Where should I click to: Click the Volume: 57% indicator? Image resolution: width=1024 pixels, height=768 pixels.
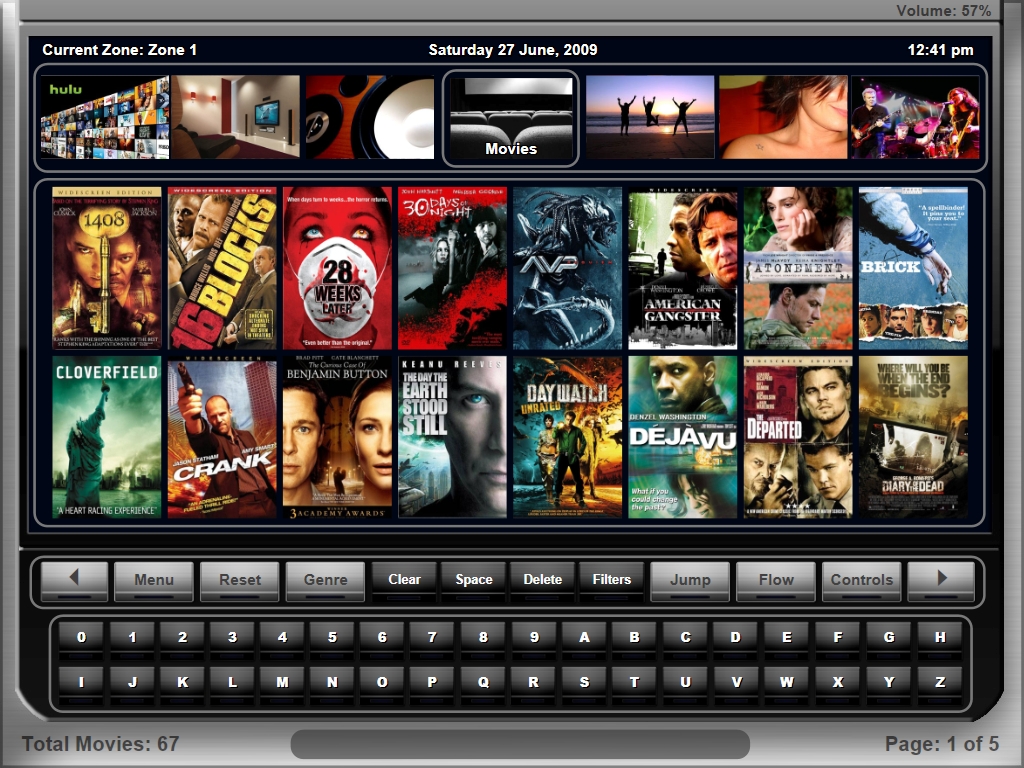tap(944, 11)
